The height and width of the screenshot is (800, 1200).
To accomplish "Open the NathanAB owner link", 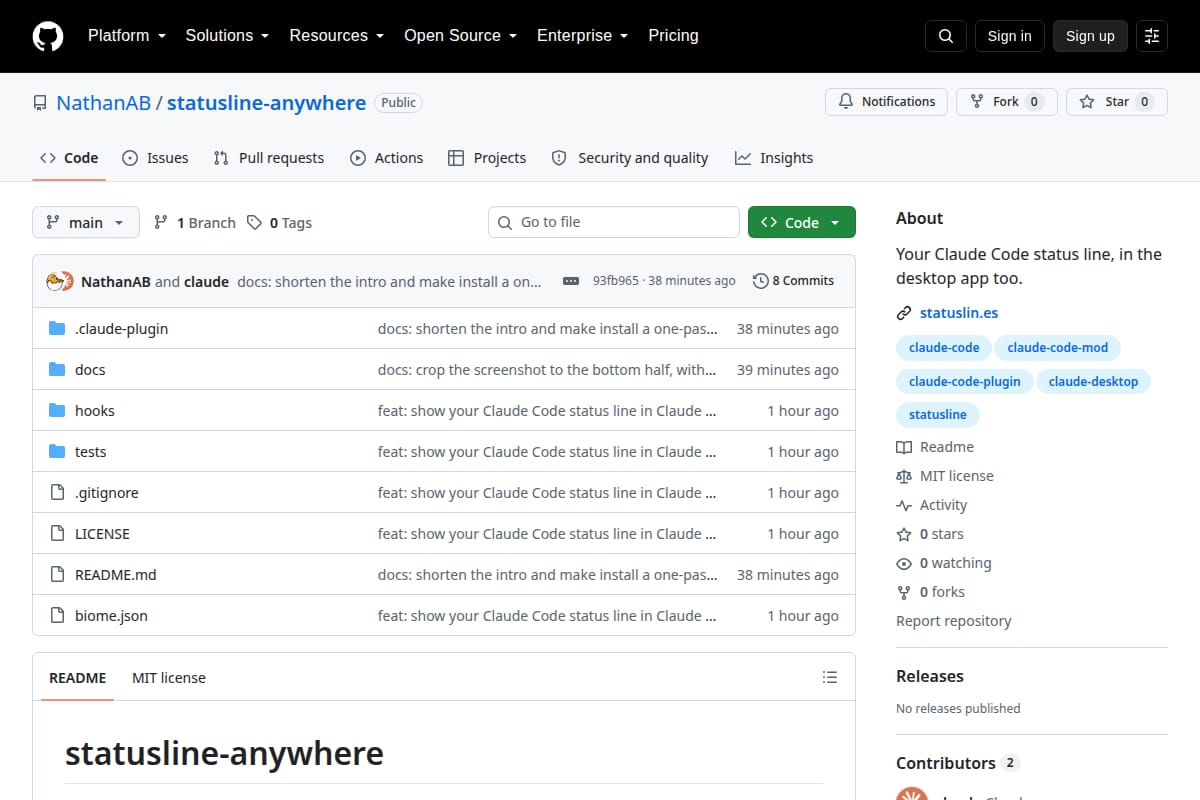I will pyautogui.click(x=104, y=103).
